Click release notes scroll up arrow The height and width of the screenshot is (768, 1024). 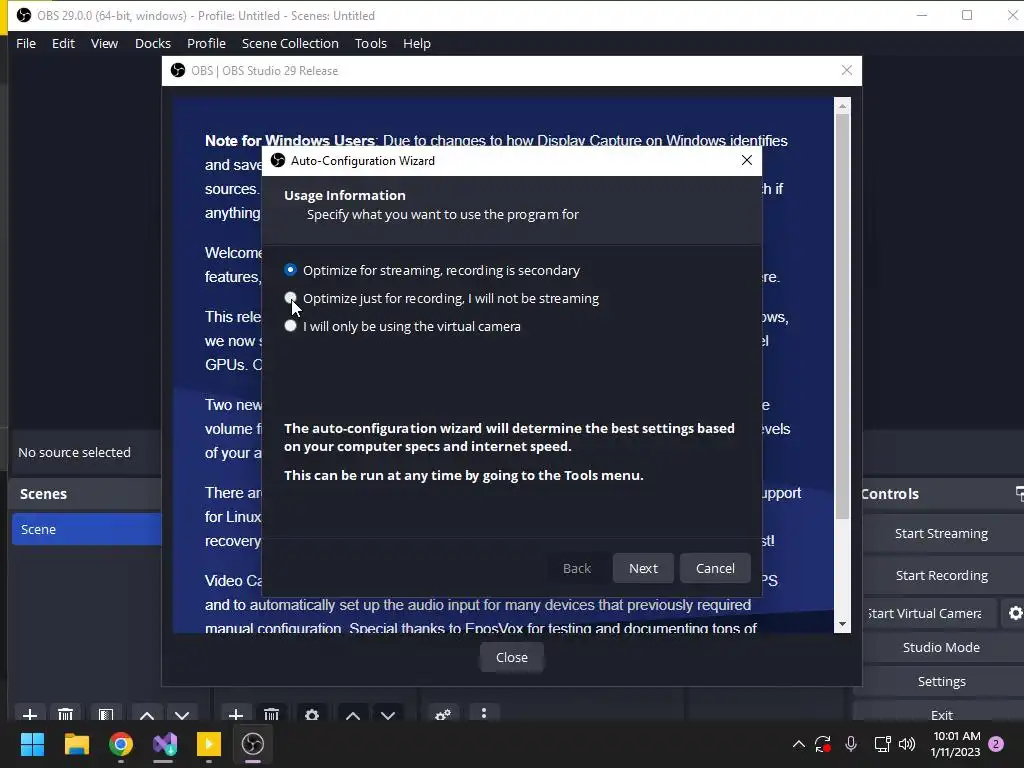tap(842, 105)
